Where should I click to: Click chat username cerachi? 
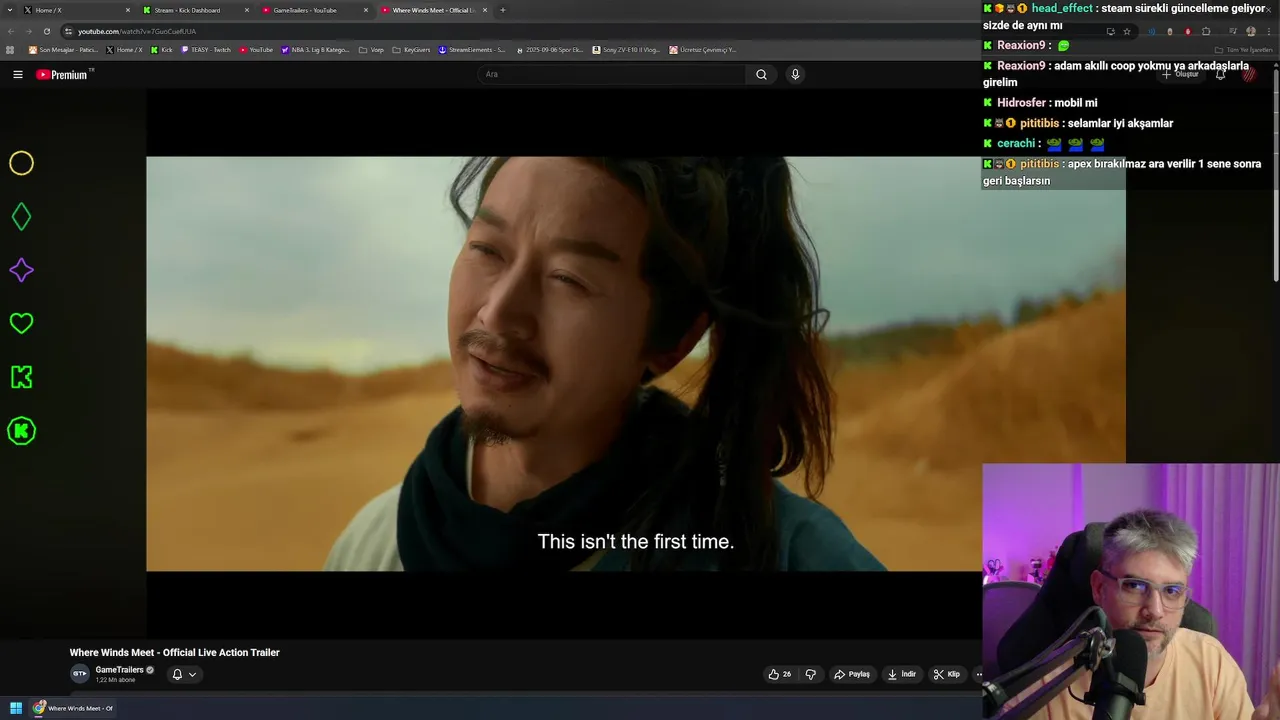tap(1016, 143)
